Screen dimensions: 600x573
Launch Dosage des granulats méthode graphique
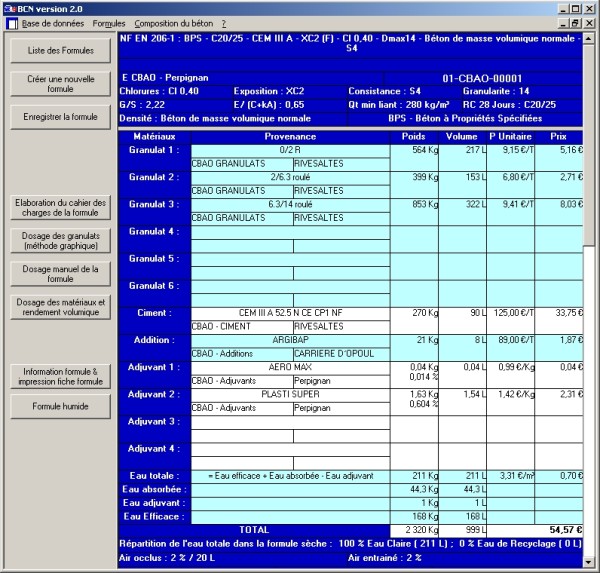point(60,240)
